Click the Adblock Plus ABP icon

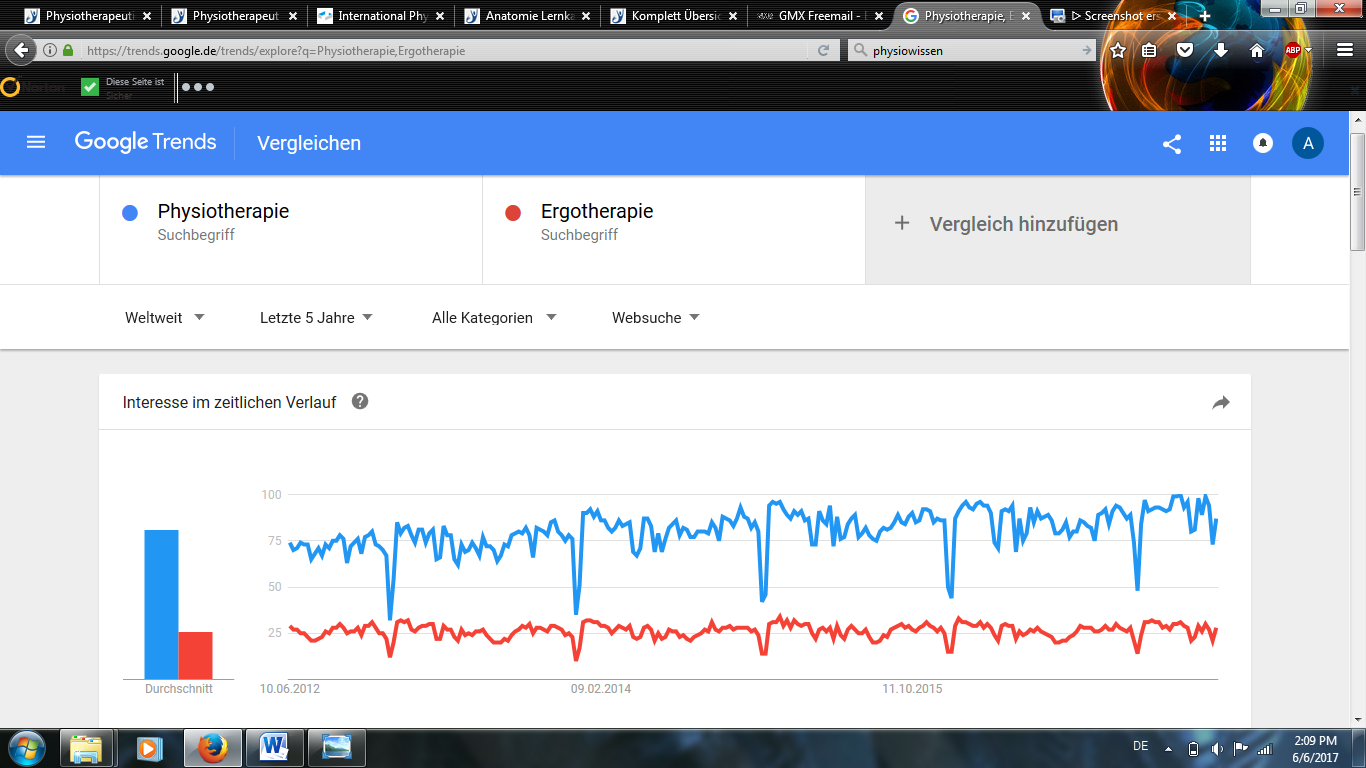coord(1292,50)
